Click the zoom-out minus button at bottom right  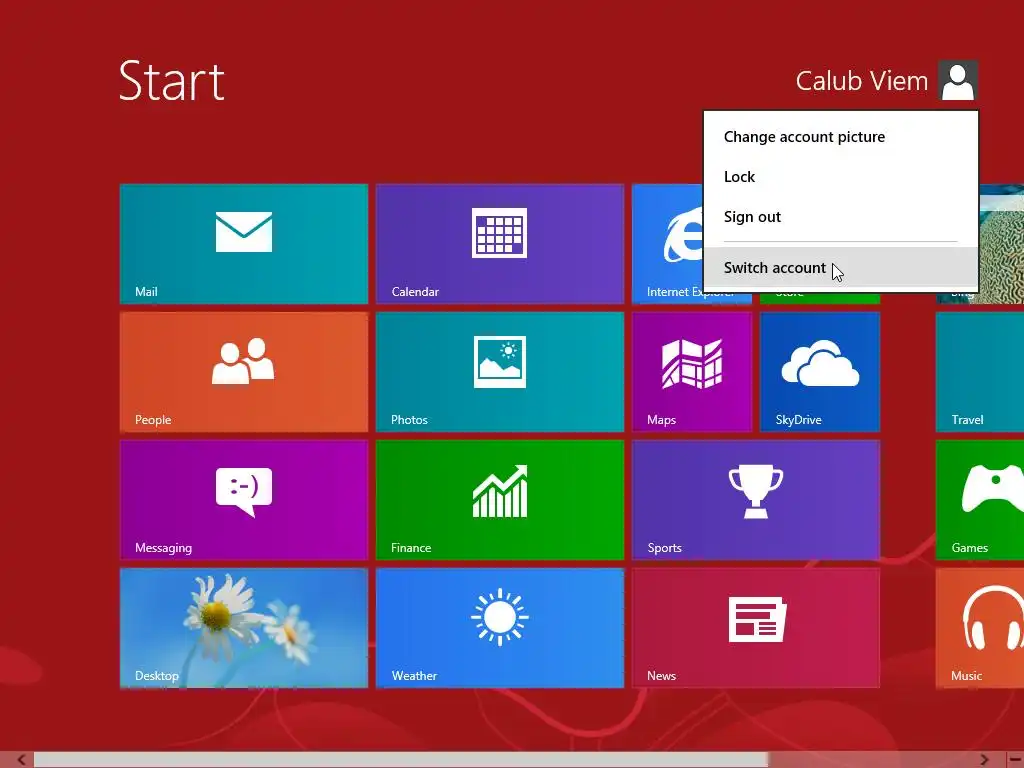click(x=1016, y=760)
